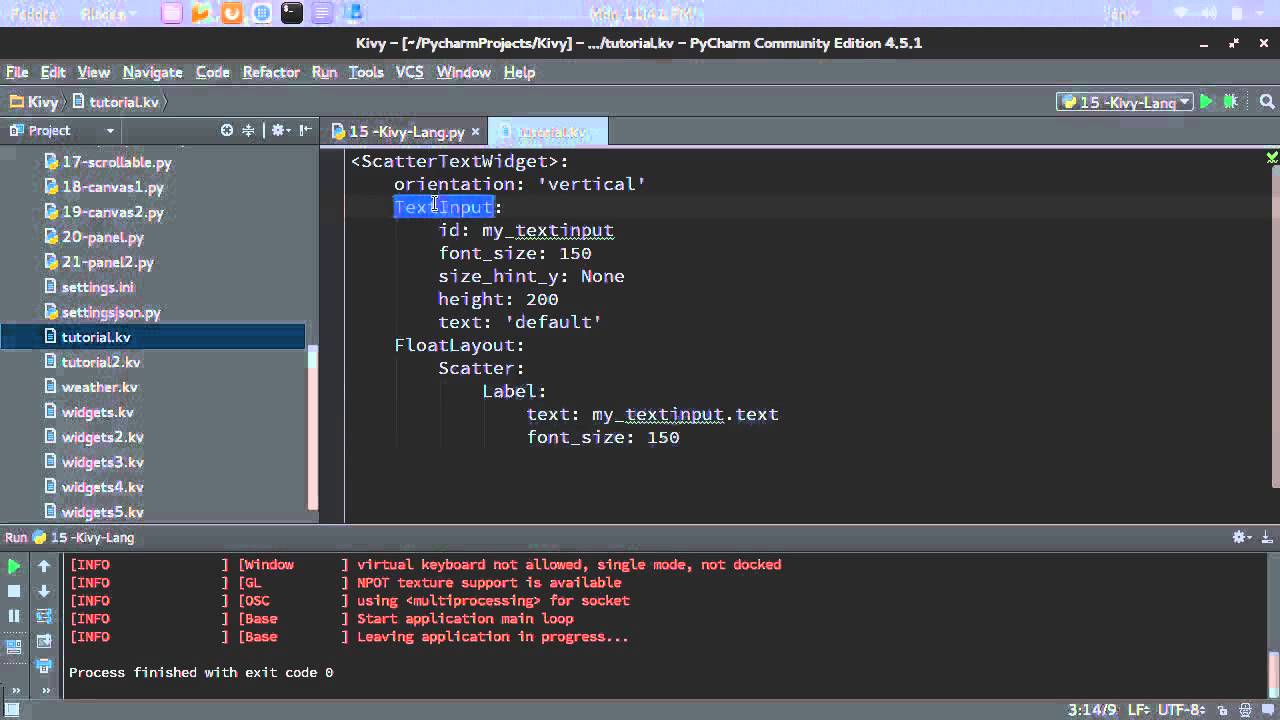Click the down arrow in Run panel
1280x720 pixels.
coord(44,591)
